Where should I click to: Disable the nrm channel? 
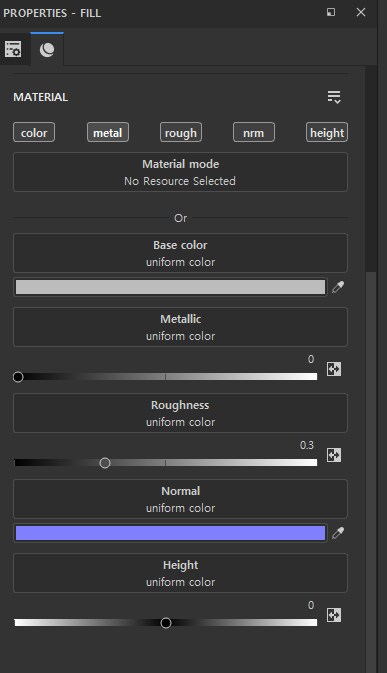coord(254,133)
